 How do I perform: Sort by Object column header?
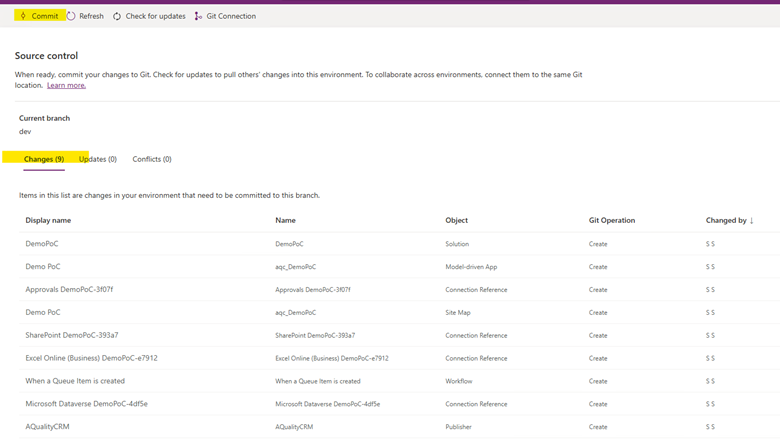(457, 220)
